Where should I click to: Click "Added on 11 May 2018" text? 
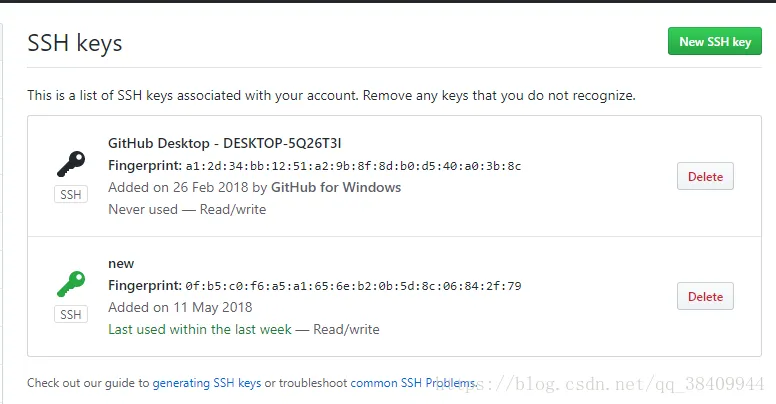(x=180, y=307)
